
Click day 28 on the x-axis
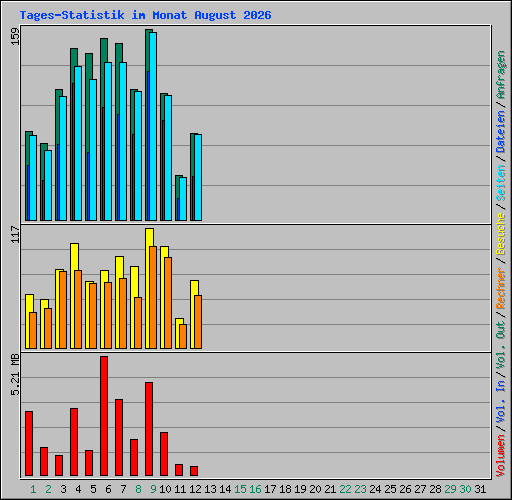click(x=435, y=489)
